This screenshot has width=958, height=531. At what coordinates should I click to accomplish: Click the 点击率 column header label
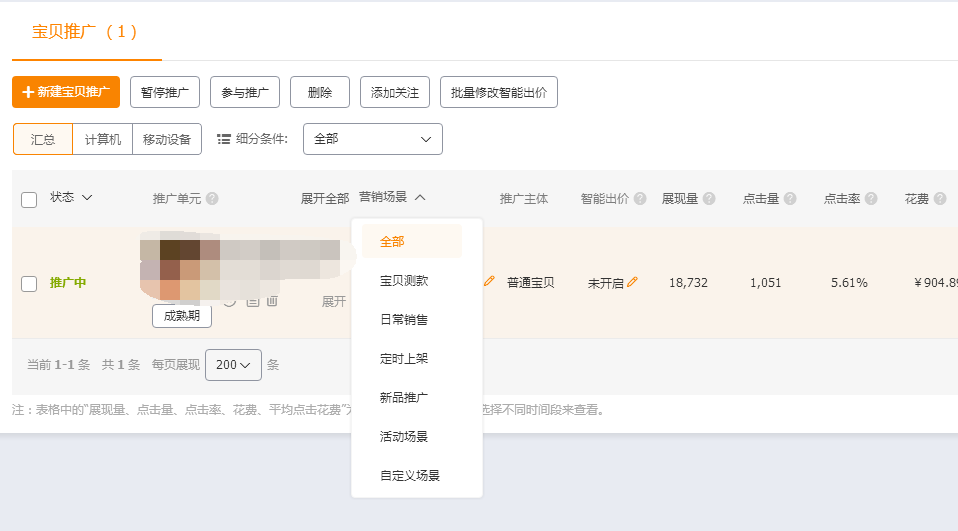pyautogui.click(x=842, y=199)
